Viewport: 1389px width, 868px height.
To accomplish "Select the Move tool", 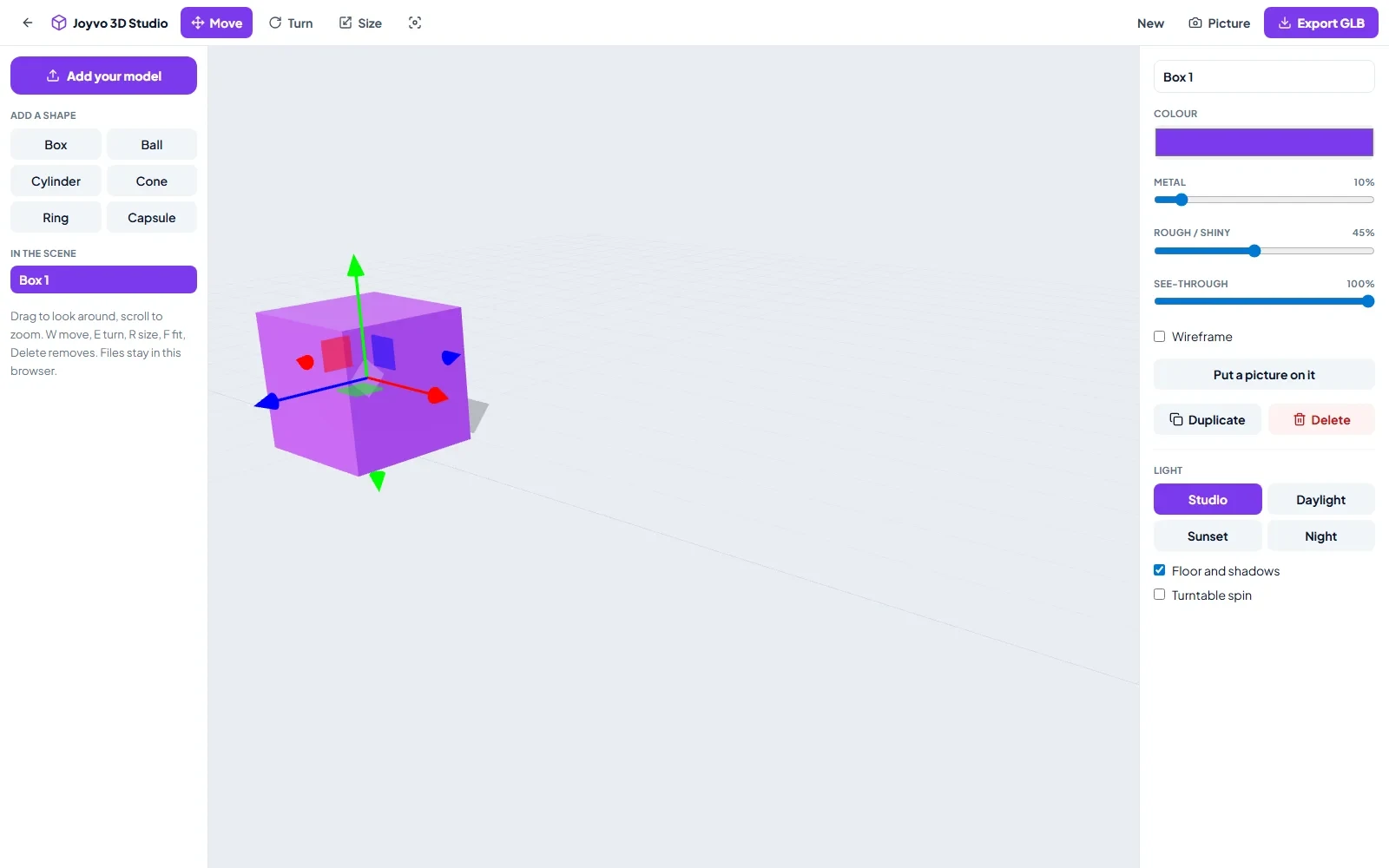I will 216,23.
